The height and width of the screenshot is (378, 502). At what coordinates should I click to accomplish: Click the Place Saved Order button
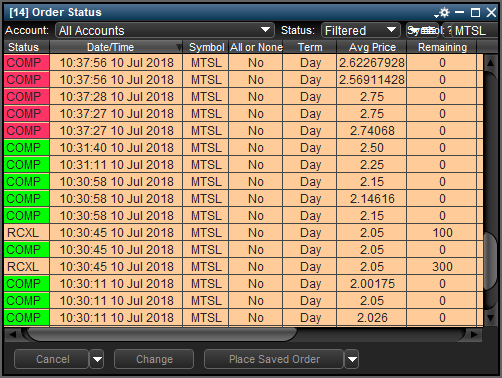(274, 359)
